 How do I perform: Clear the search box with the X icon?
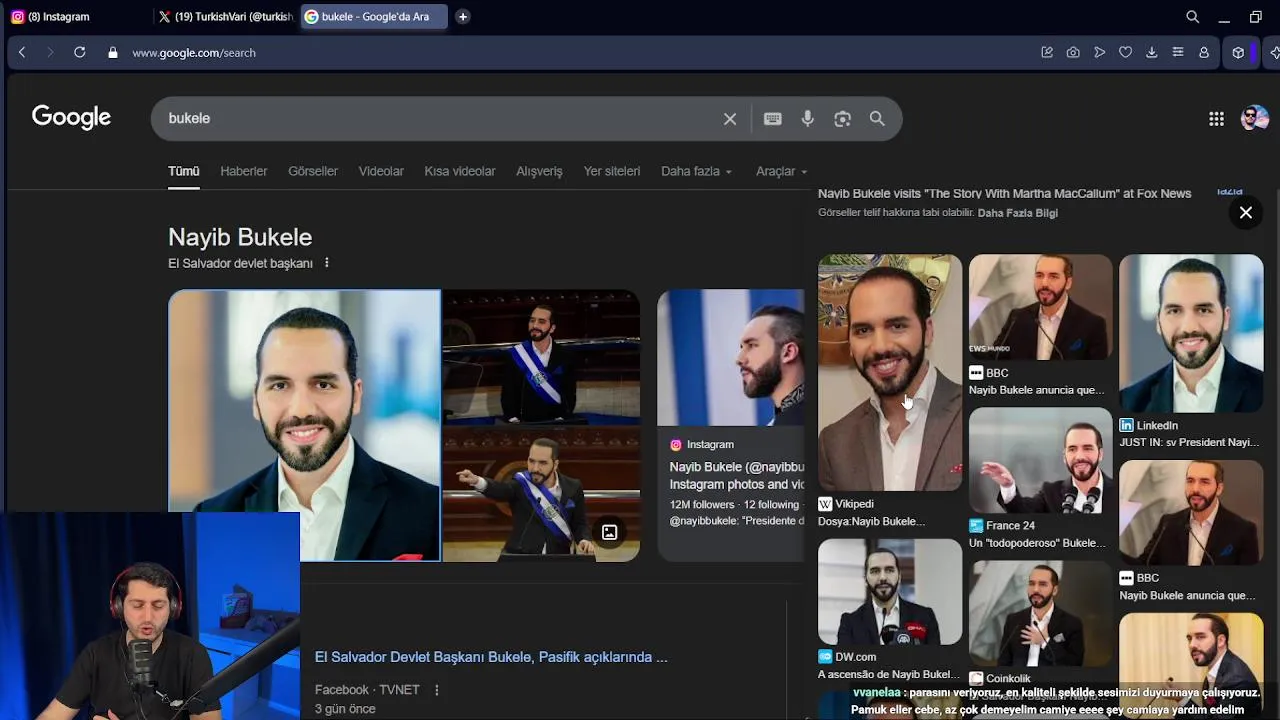tap(730, 118)
